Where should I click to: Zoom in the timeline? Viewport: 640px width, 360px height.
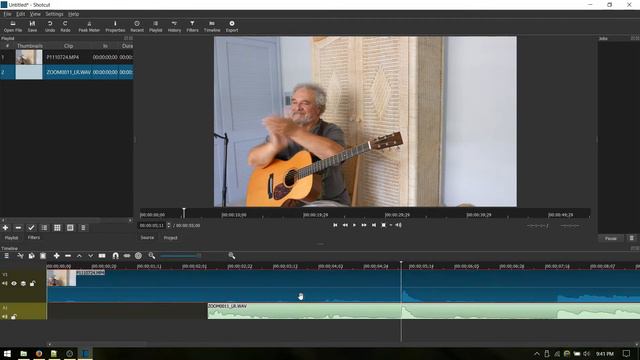point(232,256)
